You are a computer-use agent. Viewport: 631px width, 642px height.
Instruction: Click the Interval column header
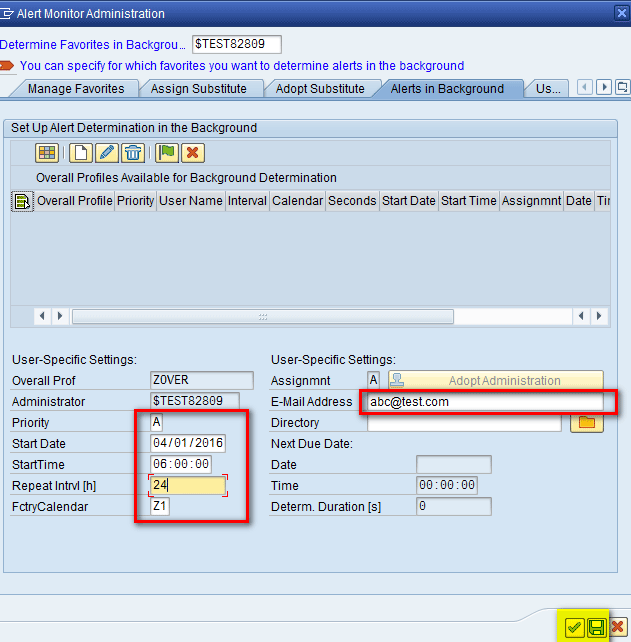click(x=247, y=201)
